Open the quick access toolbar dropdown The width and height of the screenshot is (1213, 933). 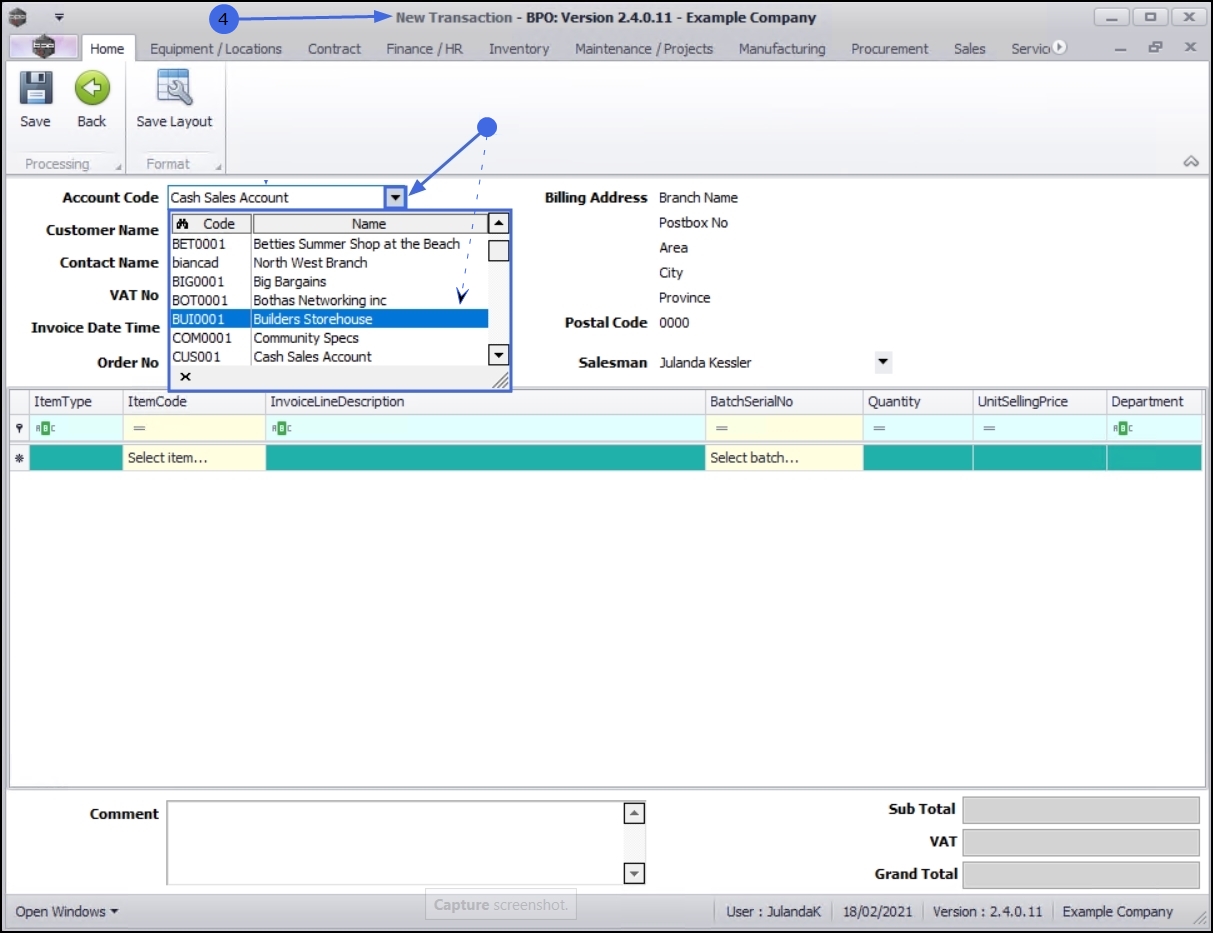(59, 17)
